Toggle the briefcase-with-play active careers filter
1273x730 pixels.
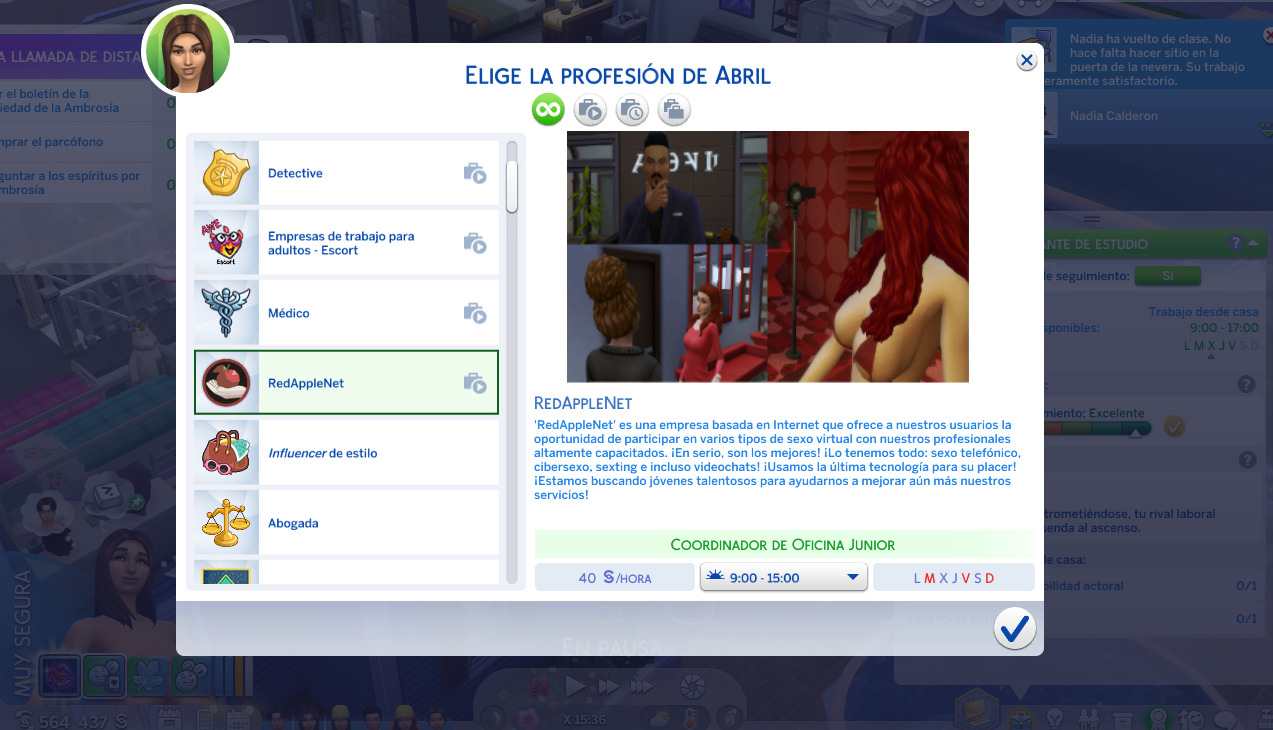coord(590,110)
